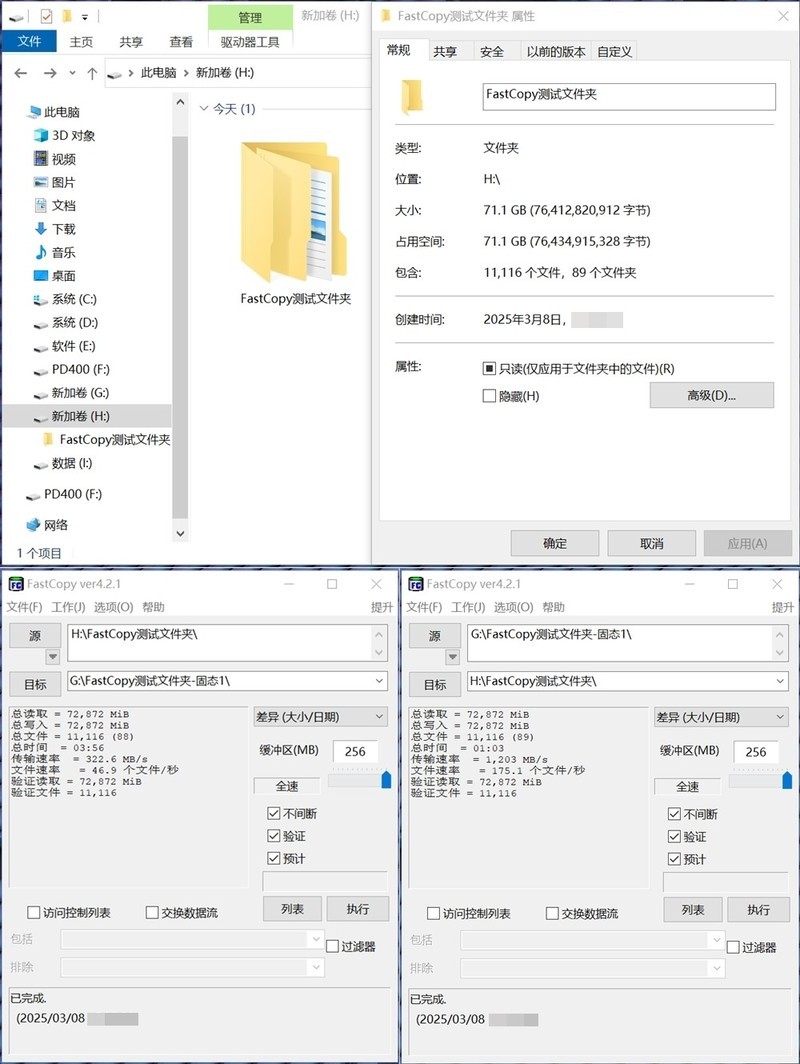This screenshot has width=800, height=1064.
Task: Adjust the 全速 speed slider in FastCopy
Action: click(383, 780)
